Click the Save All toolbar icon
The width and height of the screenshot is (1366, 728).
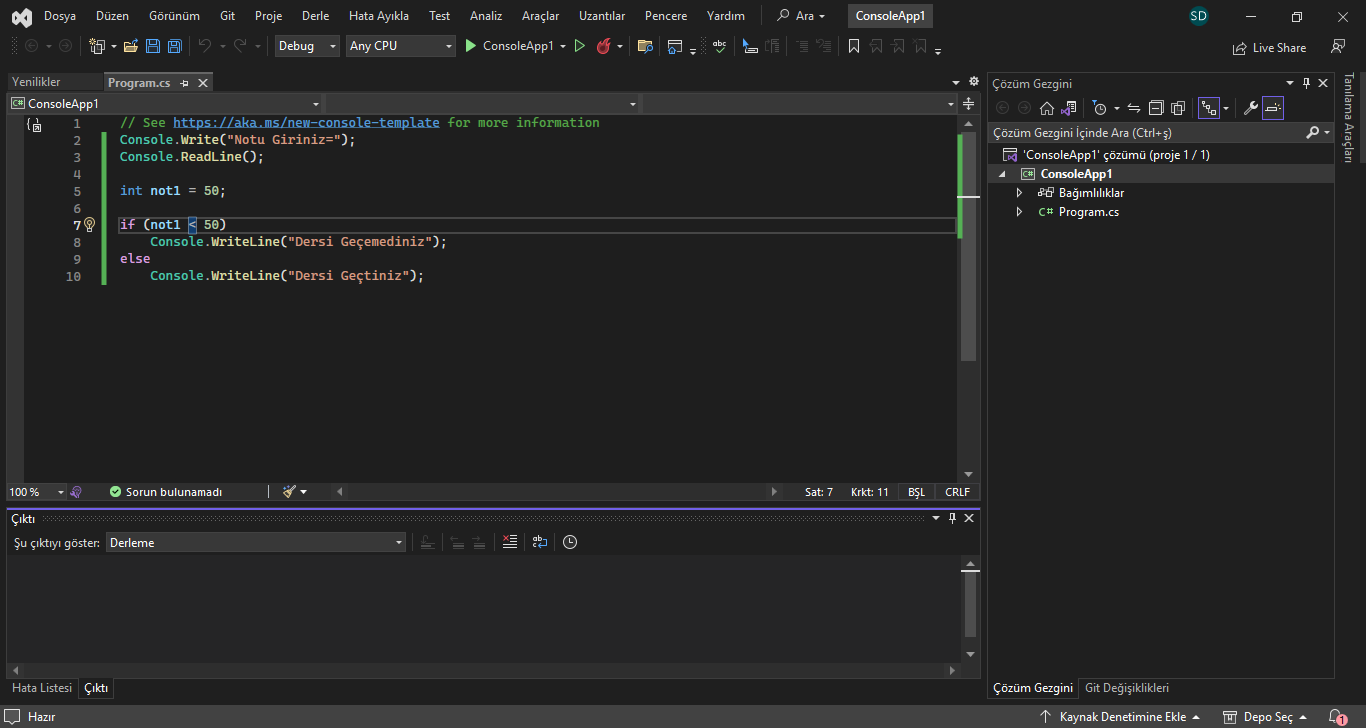point(175,46)
